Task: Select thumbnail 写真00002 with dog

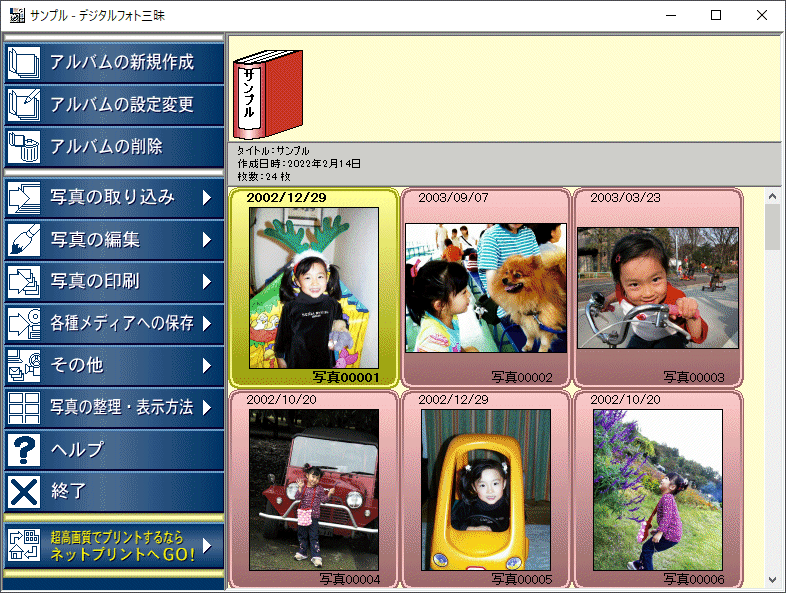Action: 486,288
